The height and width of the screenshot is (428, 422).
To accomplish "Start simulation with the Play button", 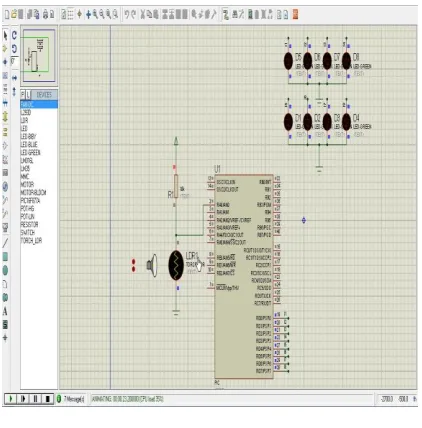I will (x=11, y=399).
